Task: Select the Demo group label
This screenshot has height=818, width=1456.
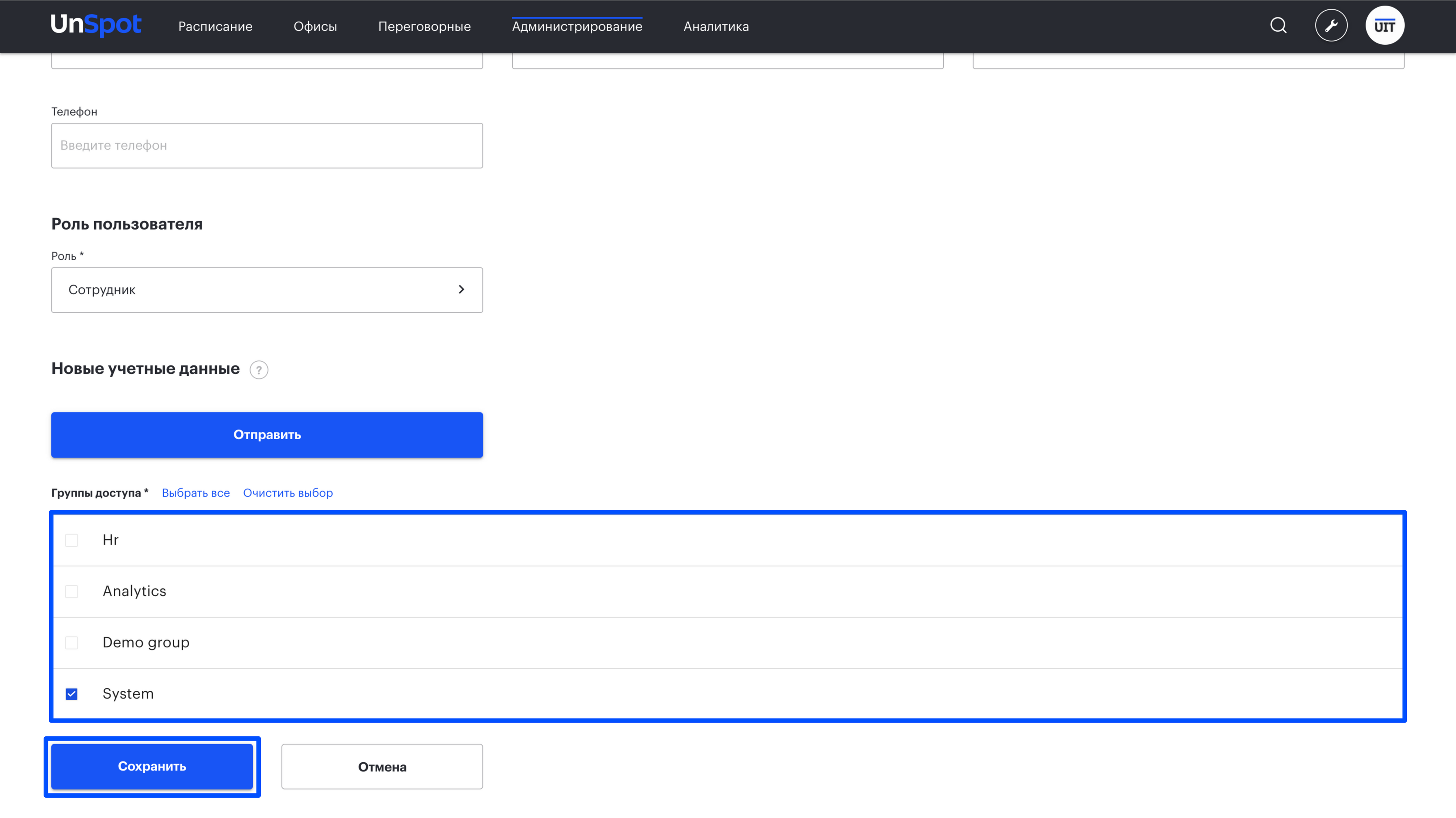Action: tap(146, 643)
